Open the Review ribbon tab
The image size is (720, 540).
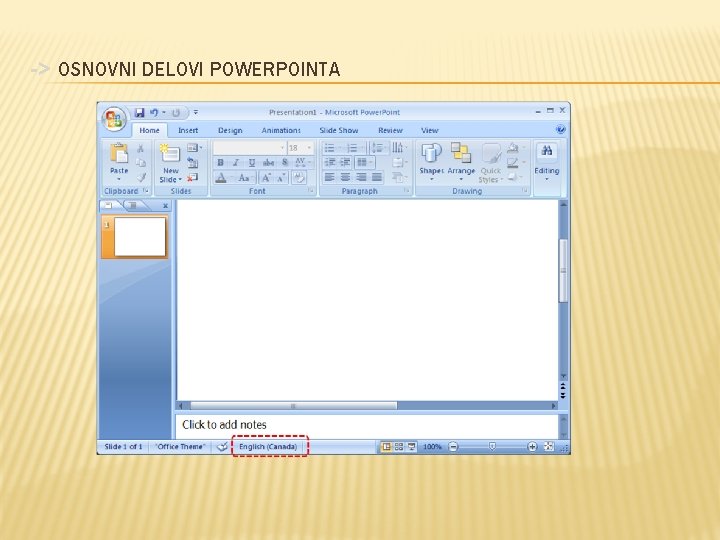(x=390, y=130)
